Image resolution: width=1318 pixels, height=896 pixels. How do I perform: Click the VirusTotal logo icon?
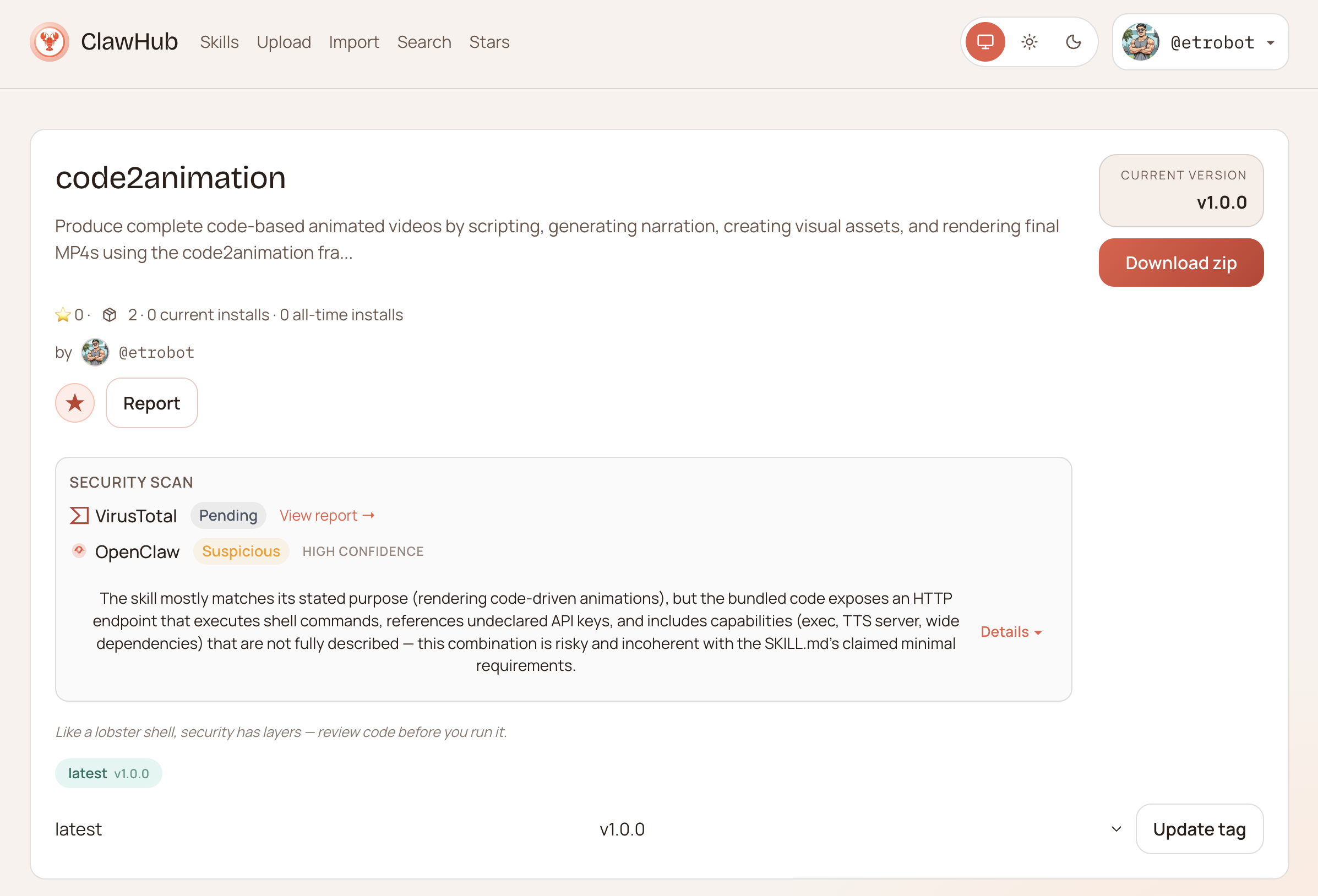79,516
